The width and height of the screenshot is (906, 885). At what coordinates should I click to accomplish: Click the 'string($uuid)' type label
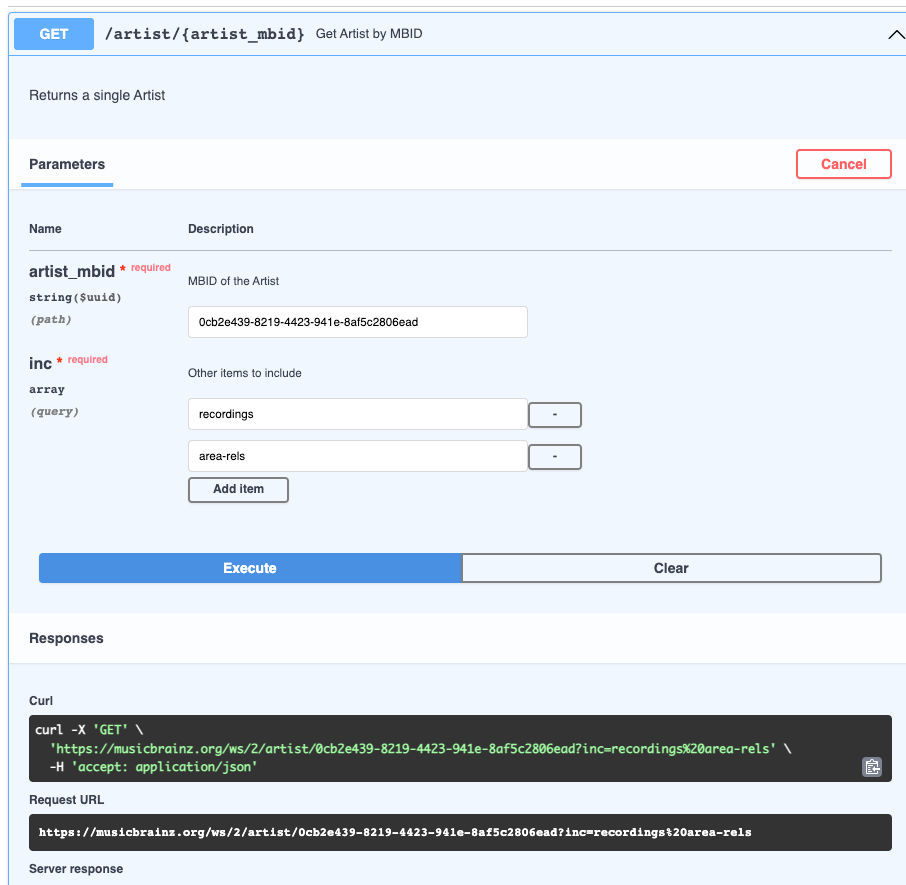point(75,298)
